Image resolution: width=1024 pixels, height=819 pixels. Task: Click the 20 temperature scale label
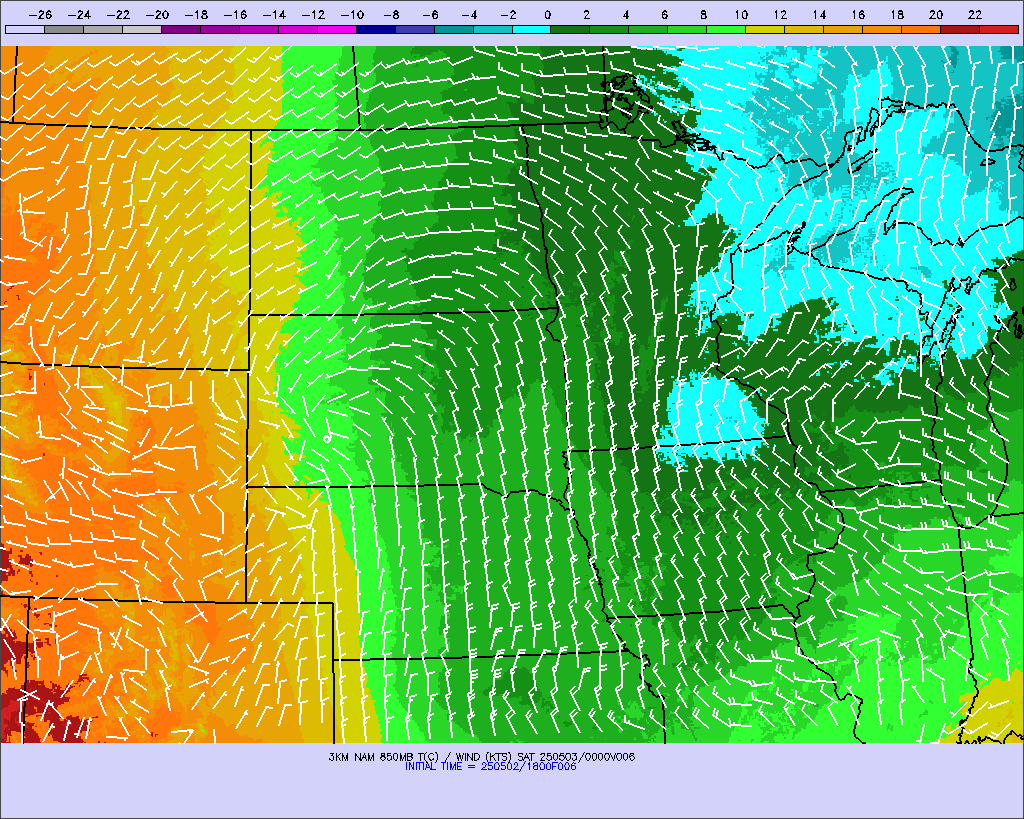click(x=936, y=14)
